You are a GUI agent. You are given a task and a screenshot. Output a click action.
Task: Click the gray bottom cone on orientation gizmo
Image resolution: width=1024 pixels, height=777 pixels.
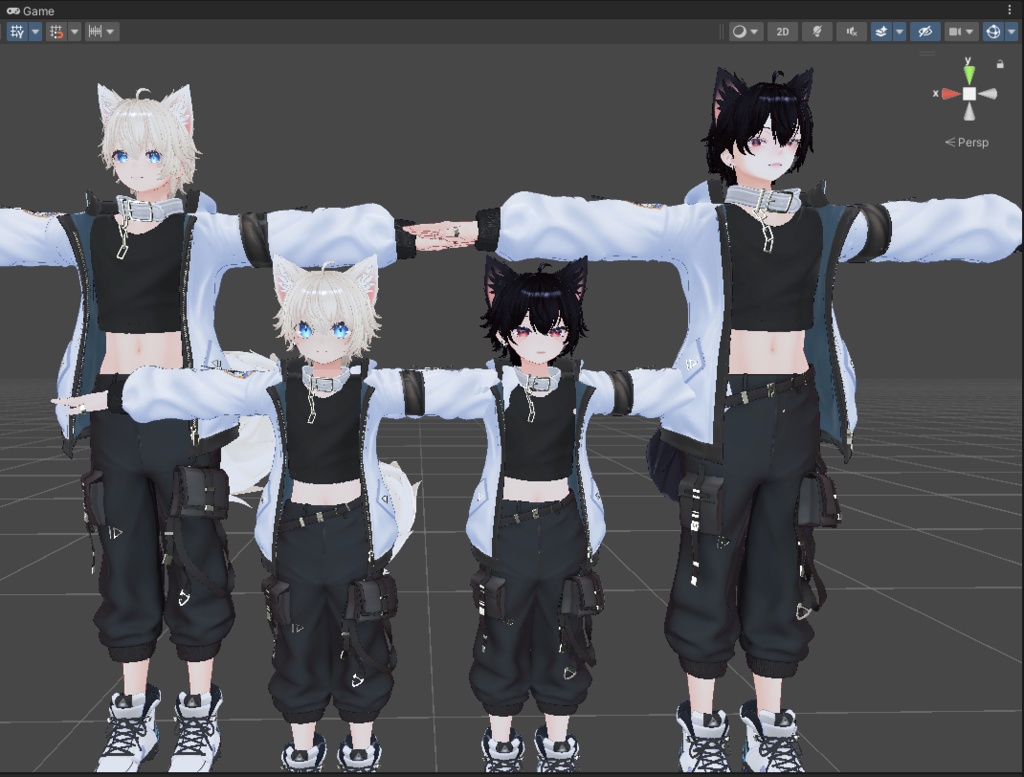coord(970,112)
